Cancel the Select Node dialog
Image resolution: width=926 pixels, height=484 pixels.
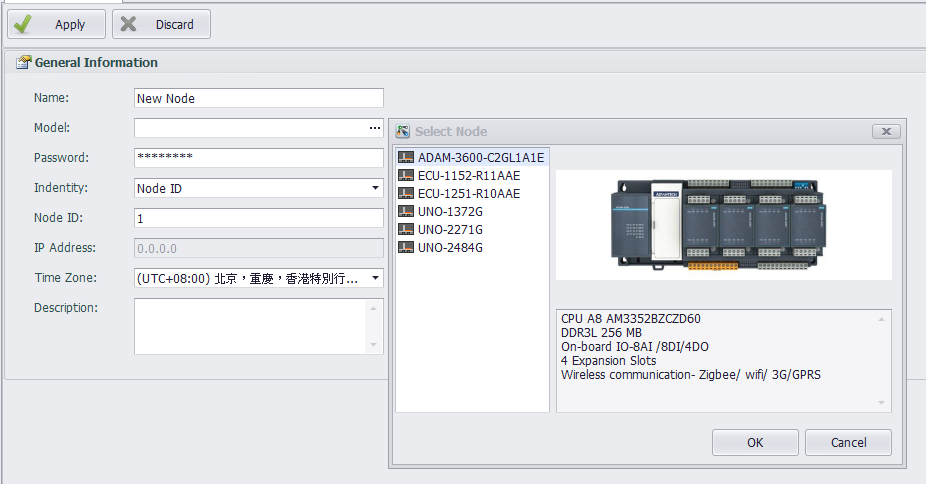click(x=848, y=442)
